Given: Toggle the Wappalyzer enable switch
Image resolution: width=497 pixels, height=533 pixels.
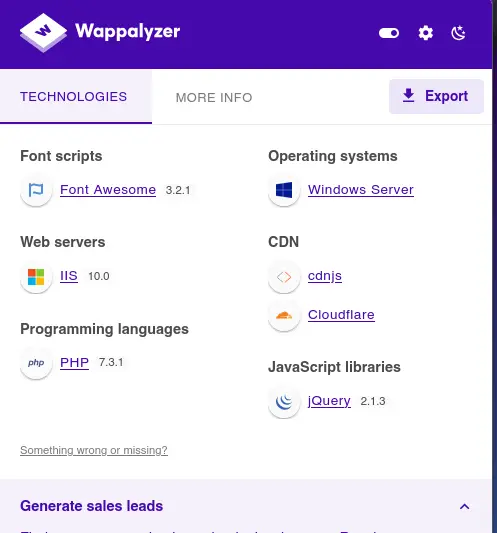Looking at the screenshot, I should (389, 33).
